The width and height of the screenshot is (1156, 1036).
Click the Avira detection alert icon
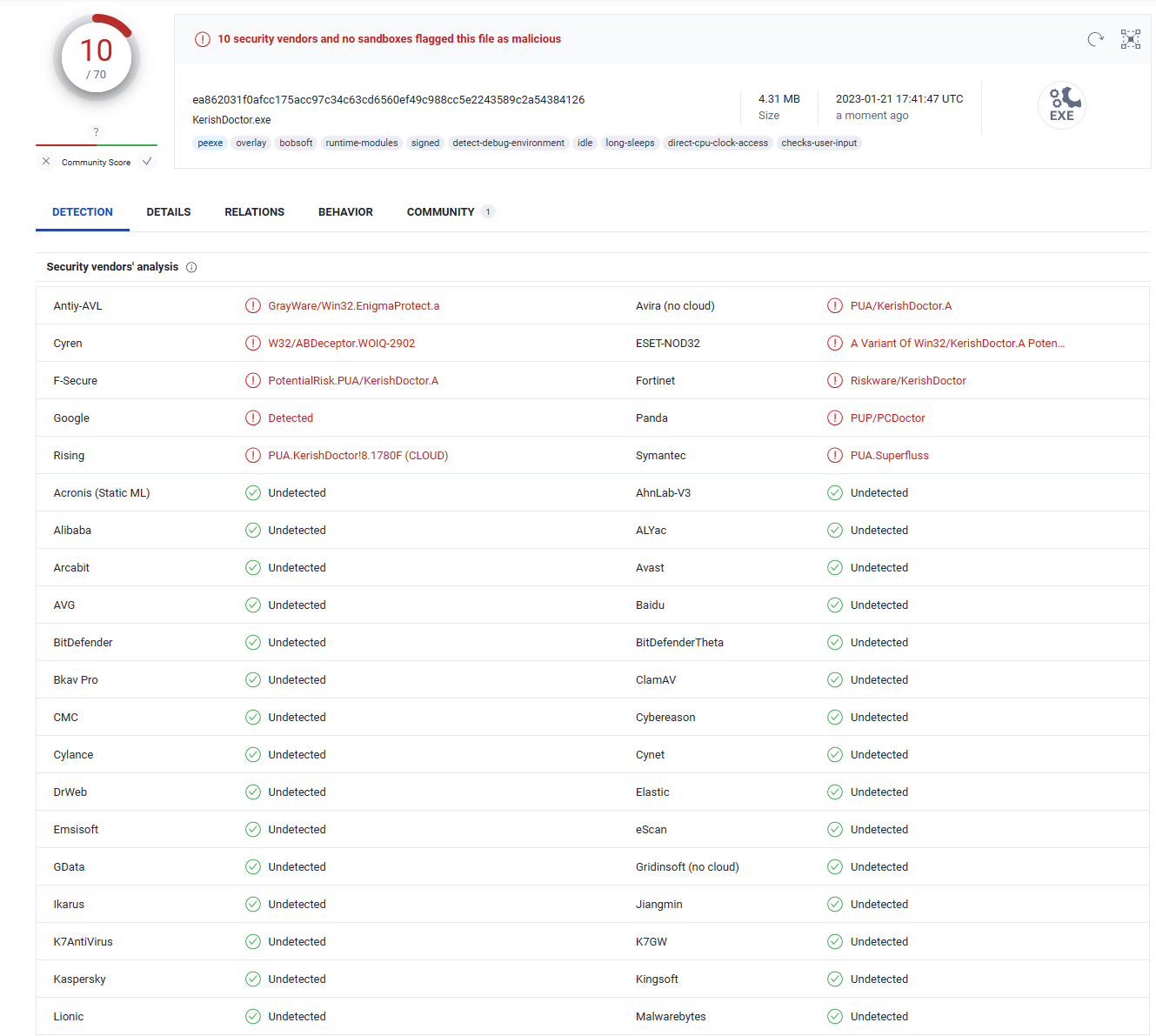pos(835,306)
